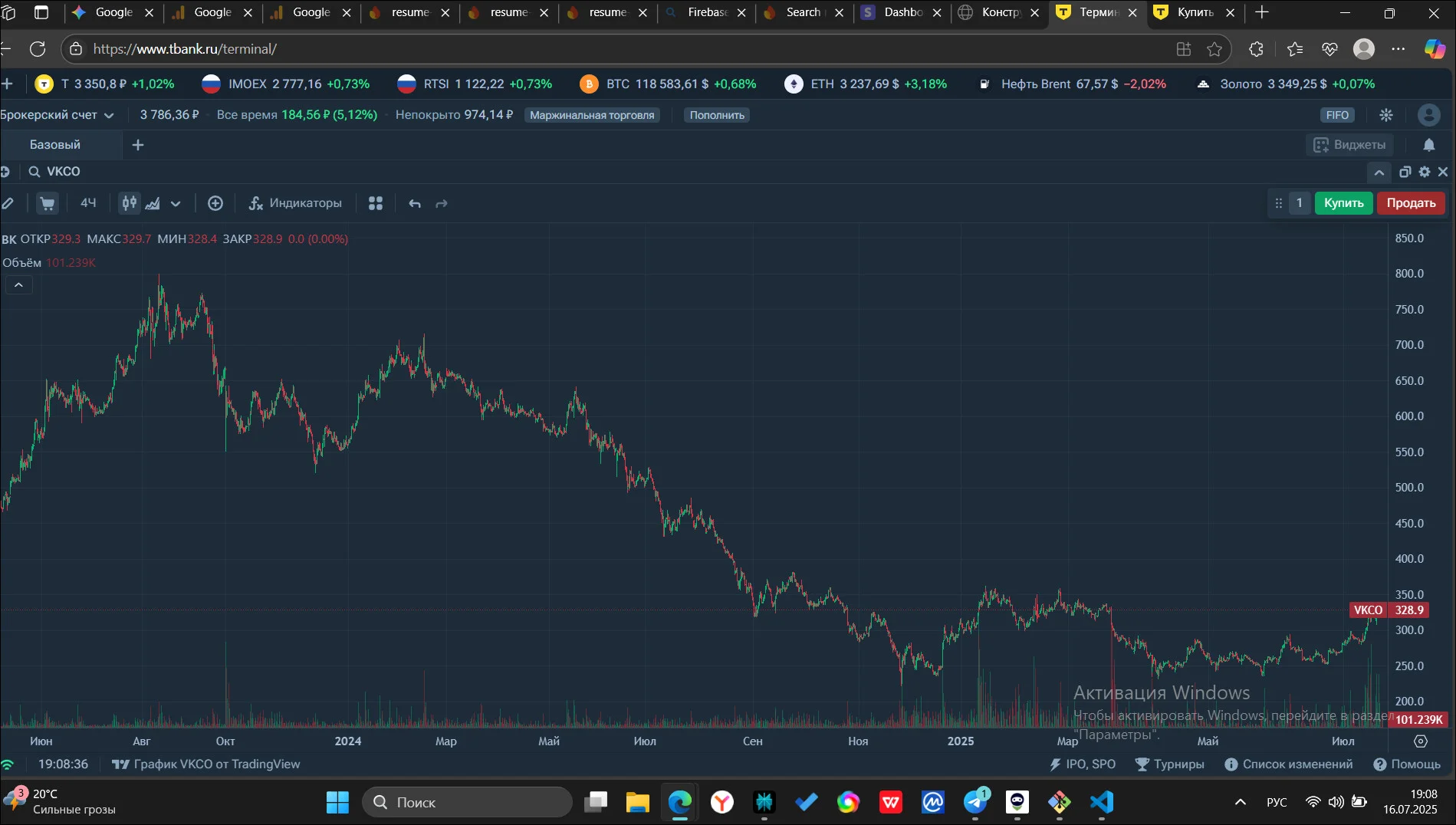Open the notifications bell

click(1429, 145)
